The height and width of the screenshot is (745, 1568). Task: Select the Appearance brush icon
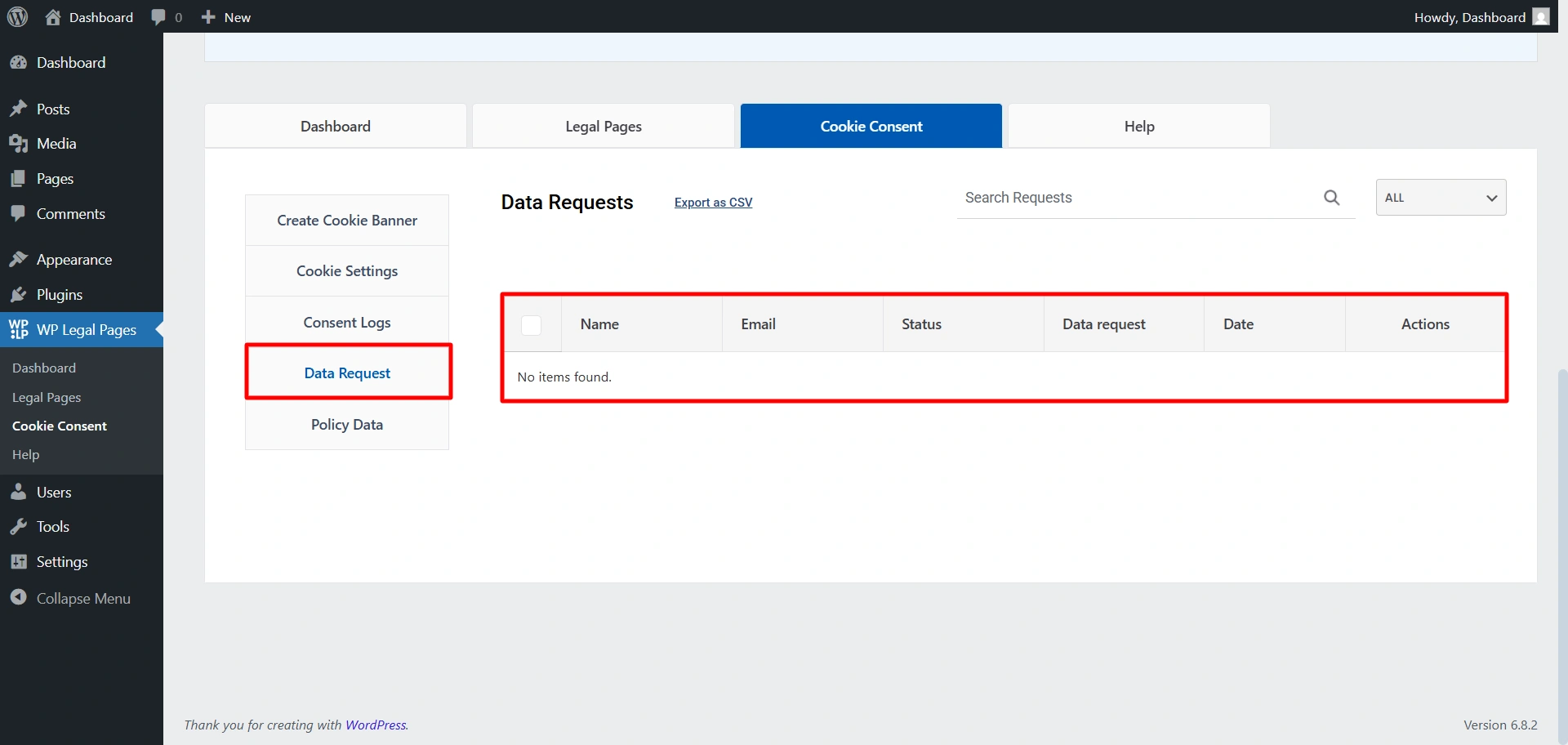click(19, 258)
